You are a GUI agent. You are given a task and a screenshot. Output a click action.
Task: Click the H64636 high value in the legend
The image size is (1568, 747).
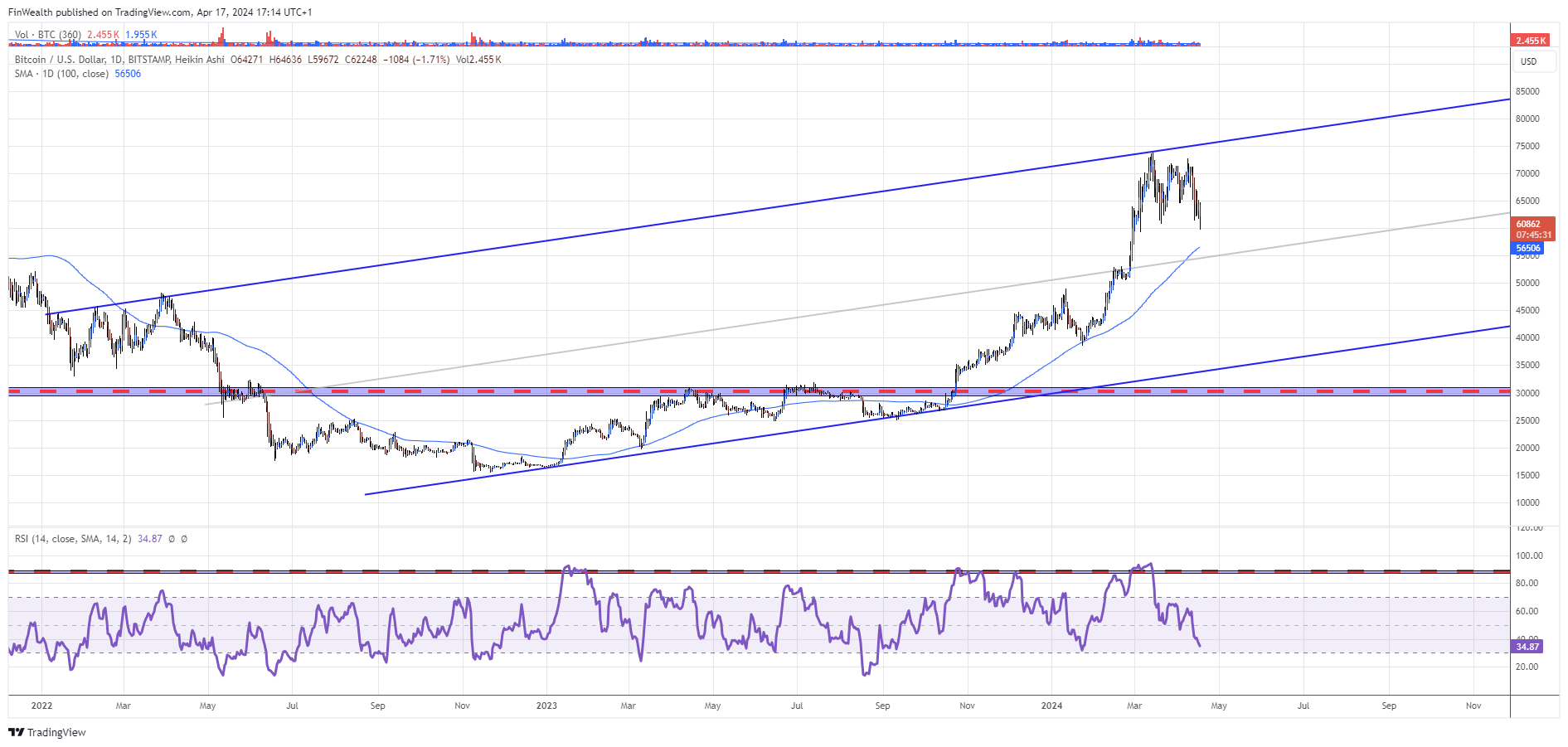click(285, 60)
